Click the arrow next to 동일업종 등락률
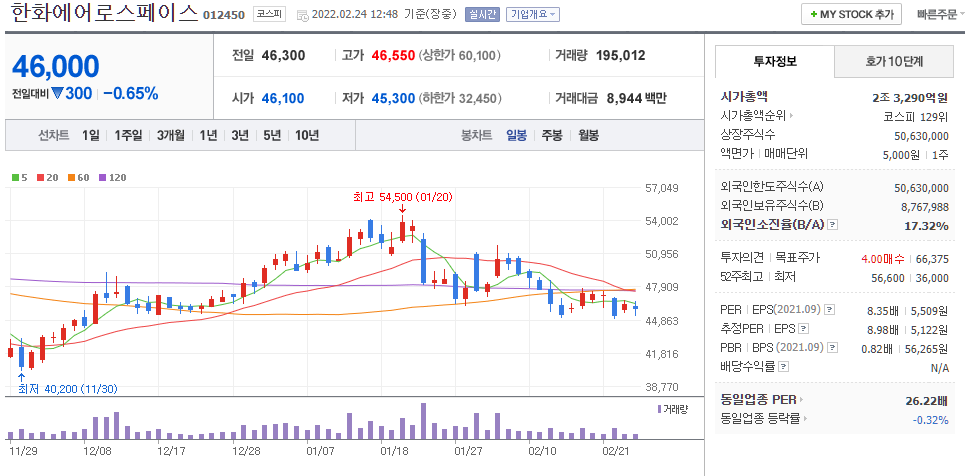The height and width of the screenshot is (476, 971). (x=806, y=419)
